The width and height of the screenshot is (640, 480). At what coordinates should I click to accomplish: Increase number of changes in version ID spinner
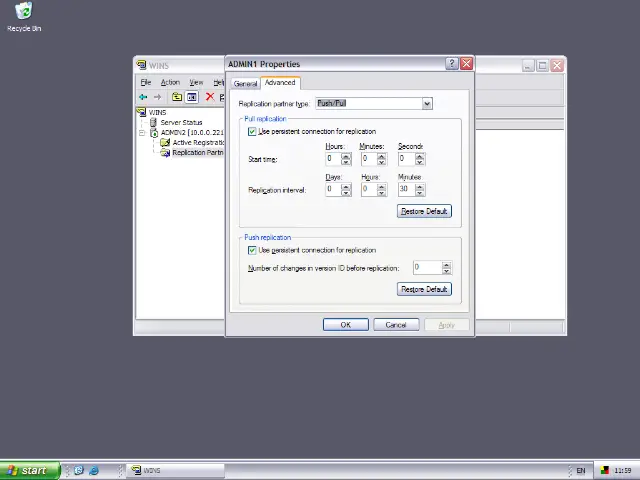pyautogui.click(x=447, y=265)
